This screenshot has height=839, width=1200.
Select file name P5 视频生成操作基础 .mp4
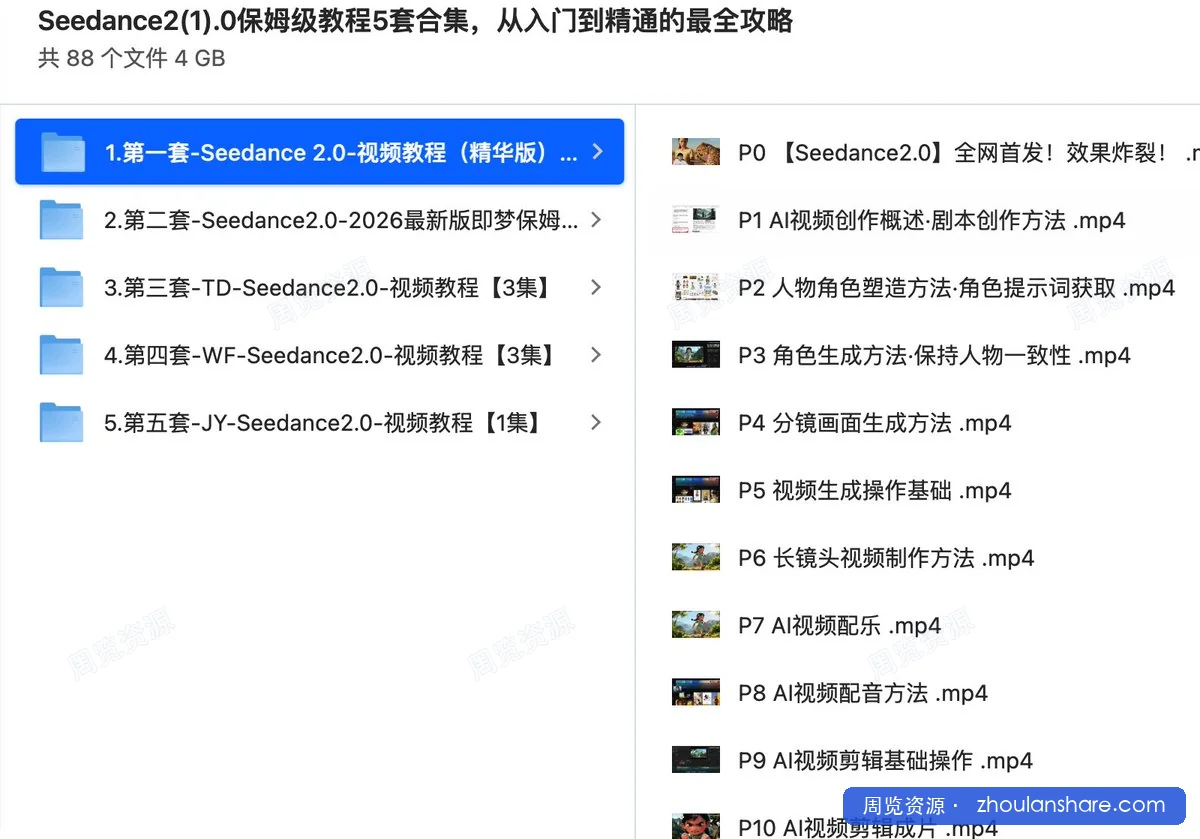[x=874, y=490]
